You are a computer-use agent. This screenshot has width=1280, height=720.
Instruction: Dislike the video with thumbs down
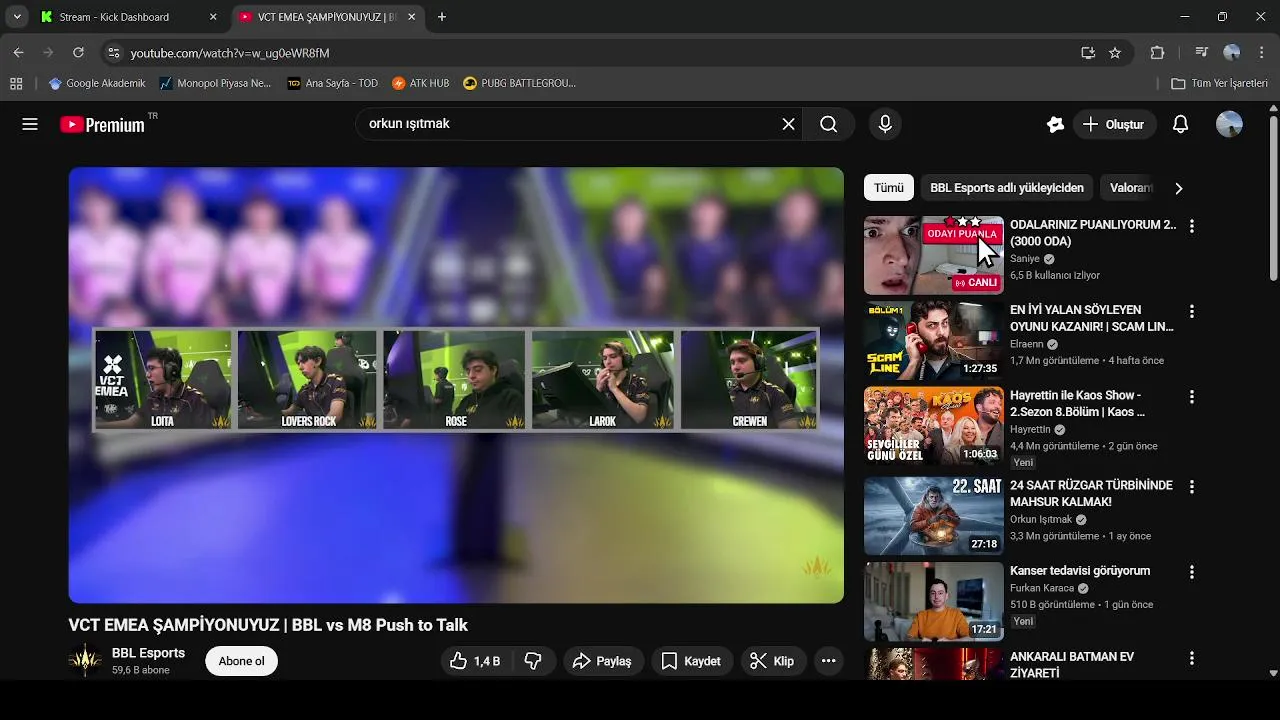point(534,661)
